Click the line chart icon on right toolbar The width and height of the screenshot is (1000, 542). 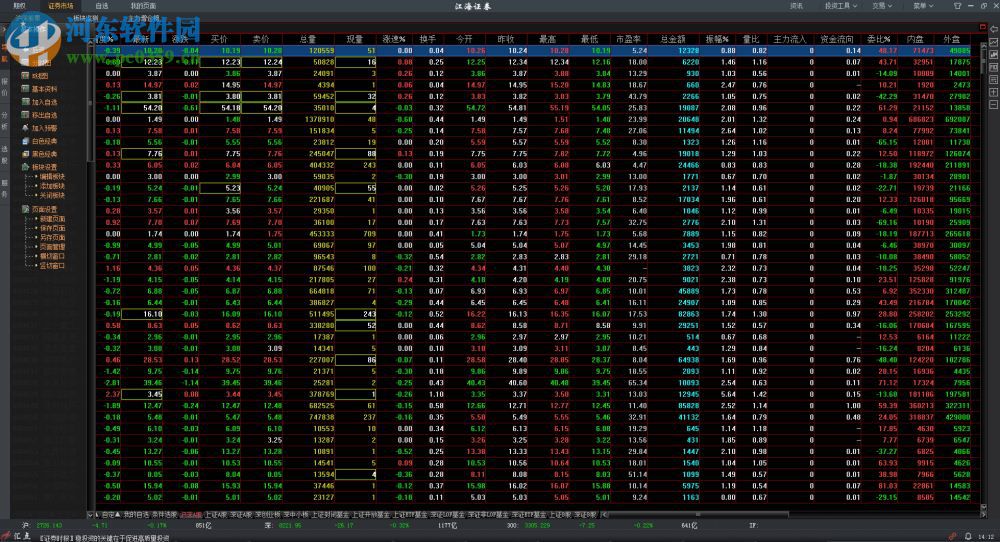click(994, 42)
